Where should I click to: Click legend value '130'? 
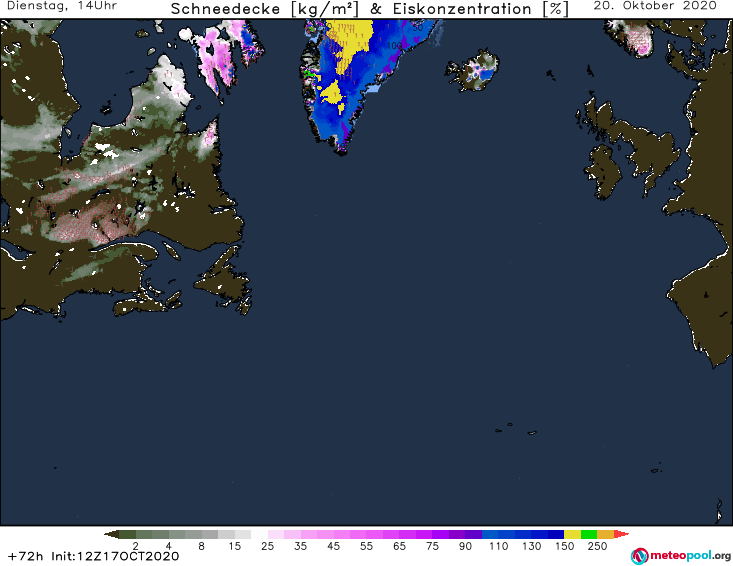pos(532,546)
